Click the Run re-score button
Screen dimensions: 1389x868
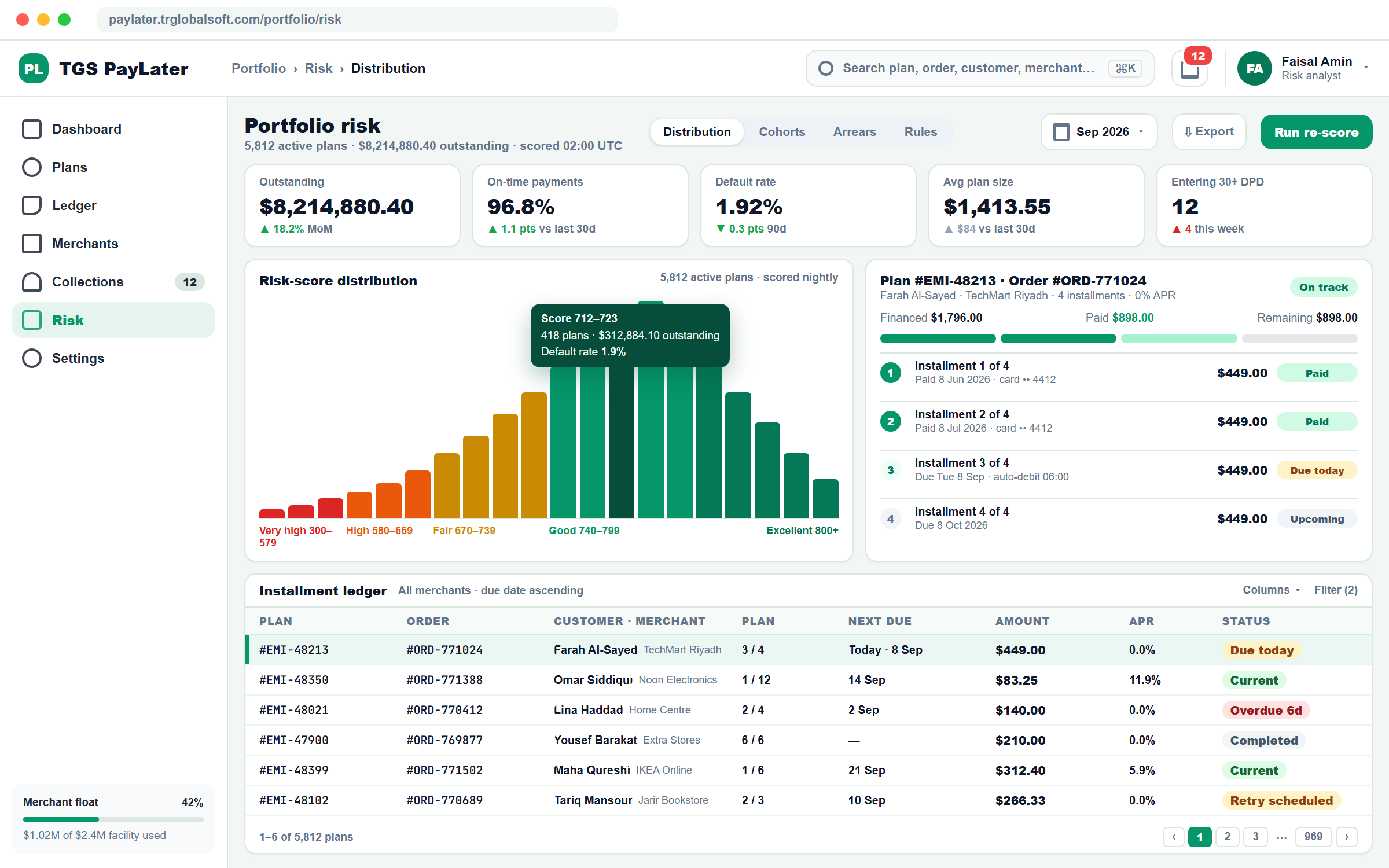[1316, 132]
